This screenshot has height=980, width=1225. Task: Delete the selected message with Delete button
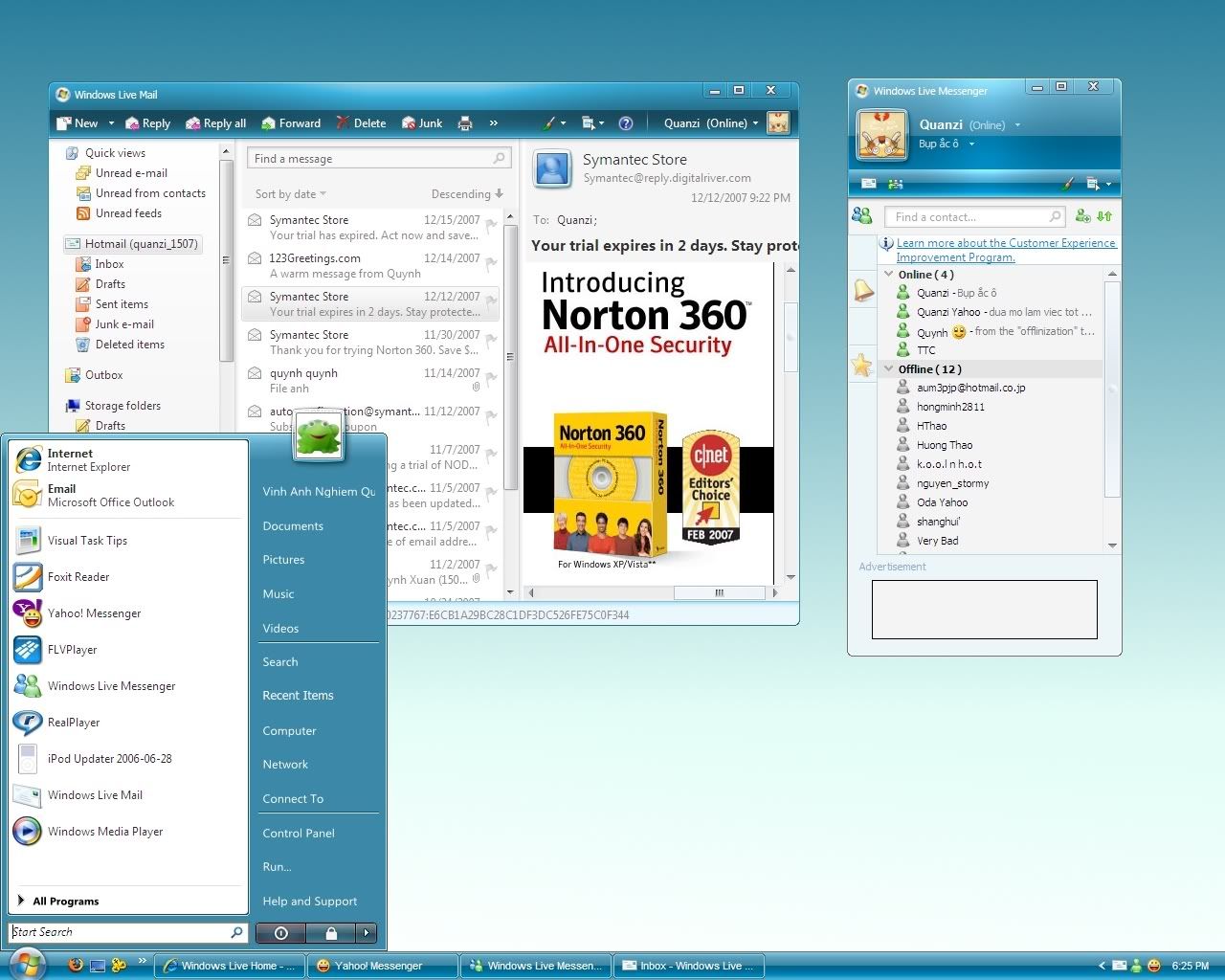point(361,123)
